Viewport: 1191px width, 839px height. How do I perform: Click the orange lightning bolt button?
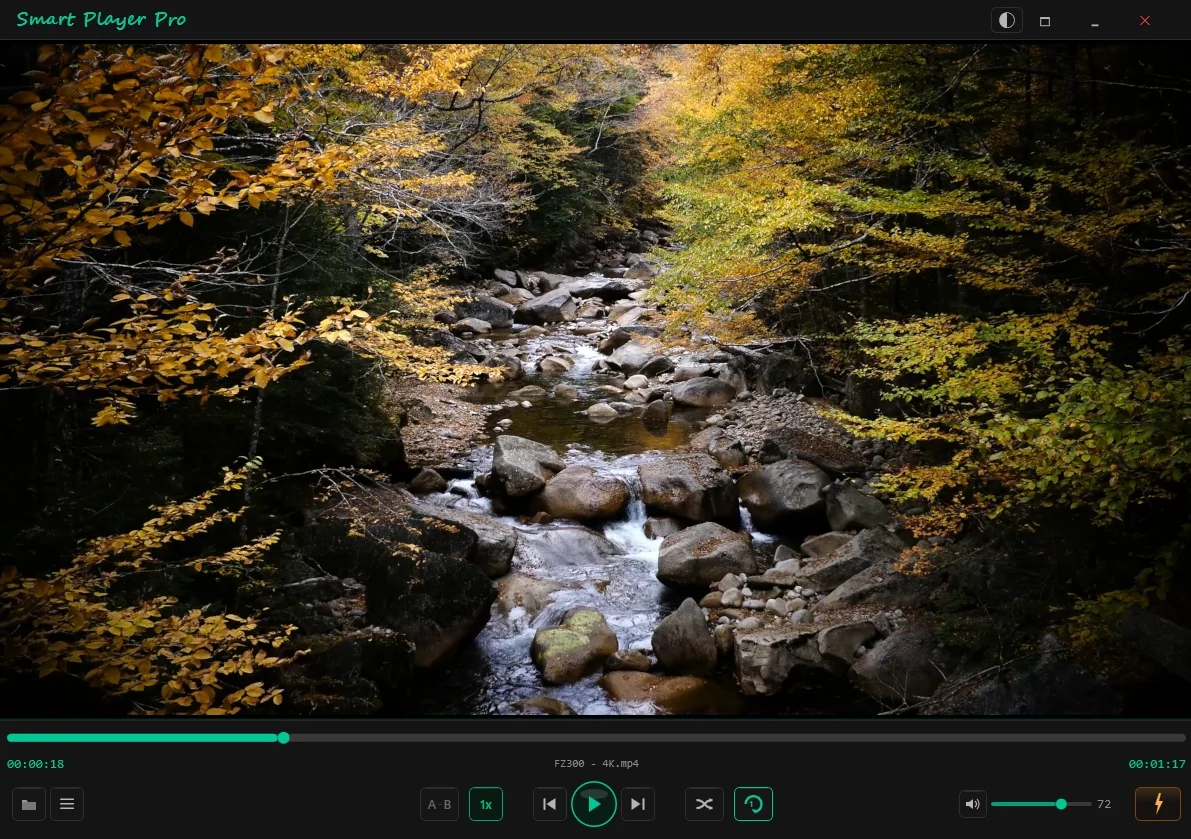tap(1158, 804)
